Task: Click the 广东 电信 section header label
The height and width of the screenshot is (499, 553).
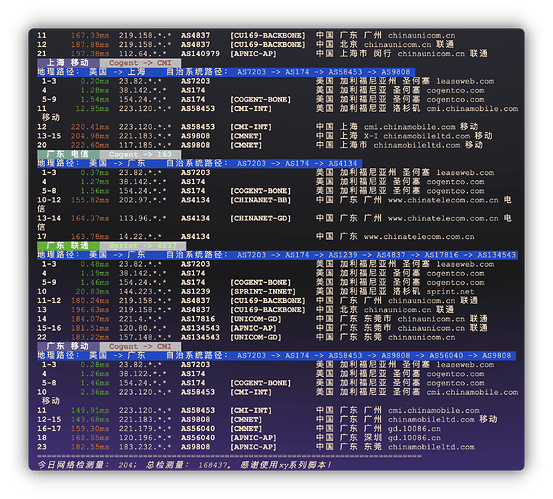Action: click(x=68, y=154)
